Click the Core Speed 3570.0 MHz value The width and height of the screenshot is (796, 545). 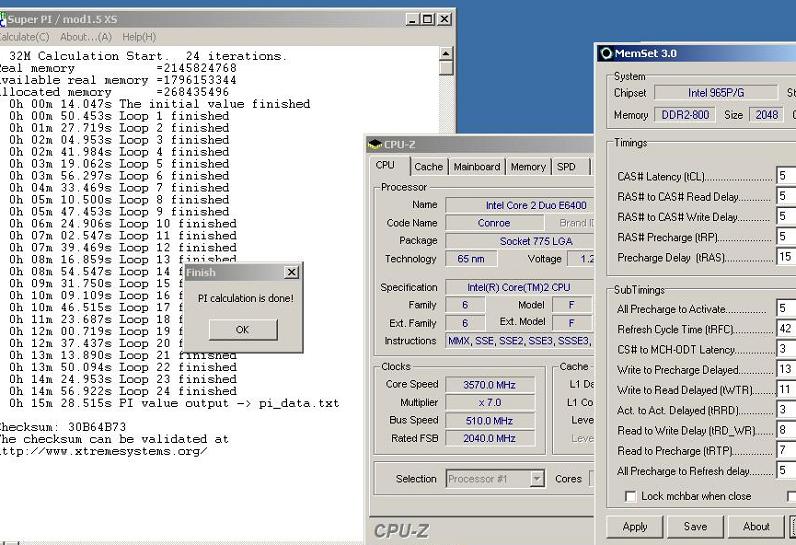pyautogui.click(x=489, y=385)
